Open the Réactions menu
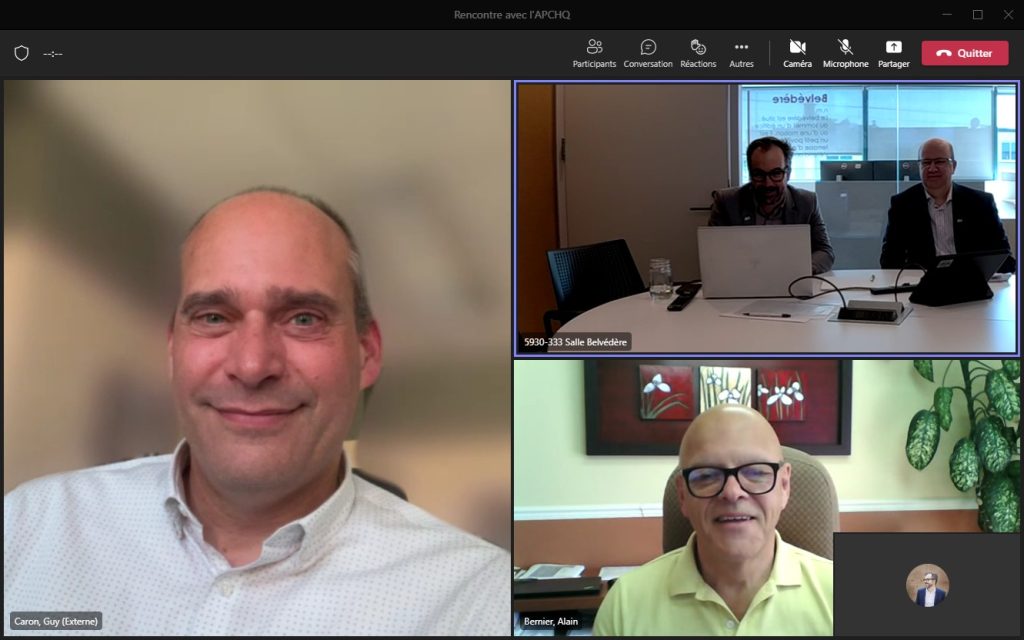Image resolution: width=1024 pixels, height=640 pixels. (x=698, y=53)
